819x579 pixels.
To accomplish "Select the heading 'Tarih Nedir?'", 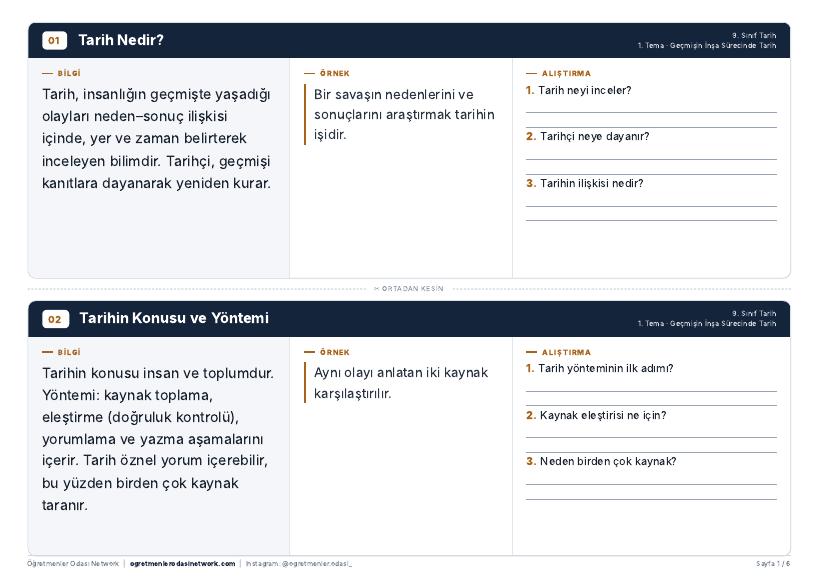I will 121,40.
